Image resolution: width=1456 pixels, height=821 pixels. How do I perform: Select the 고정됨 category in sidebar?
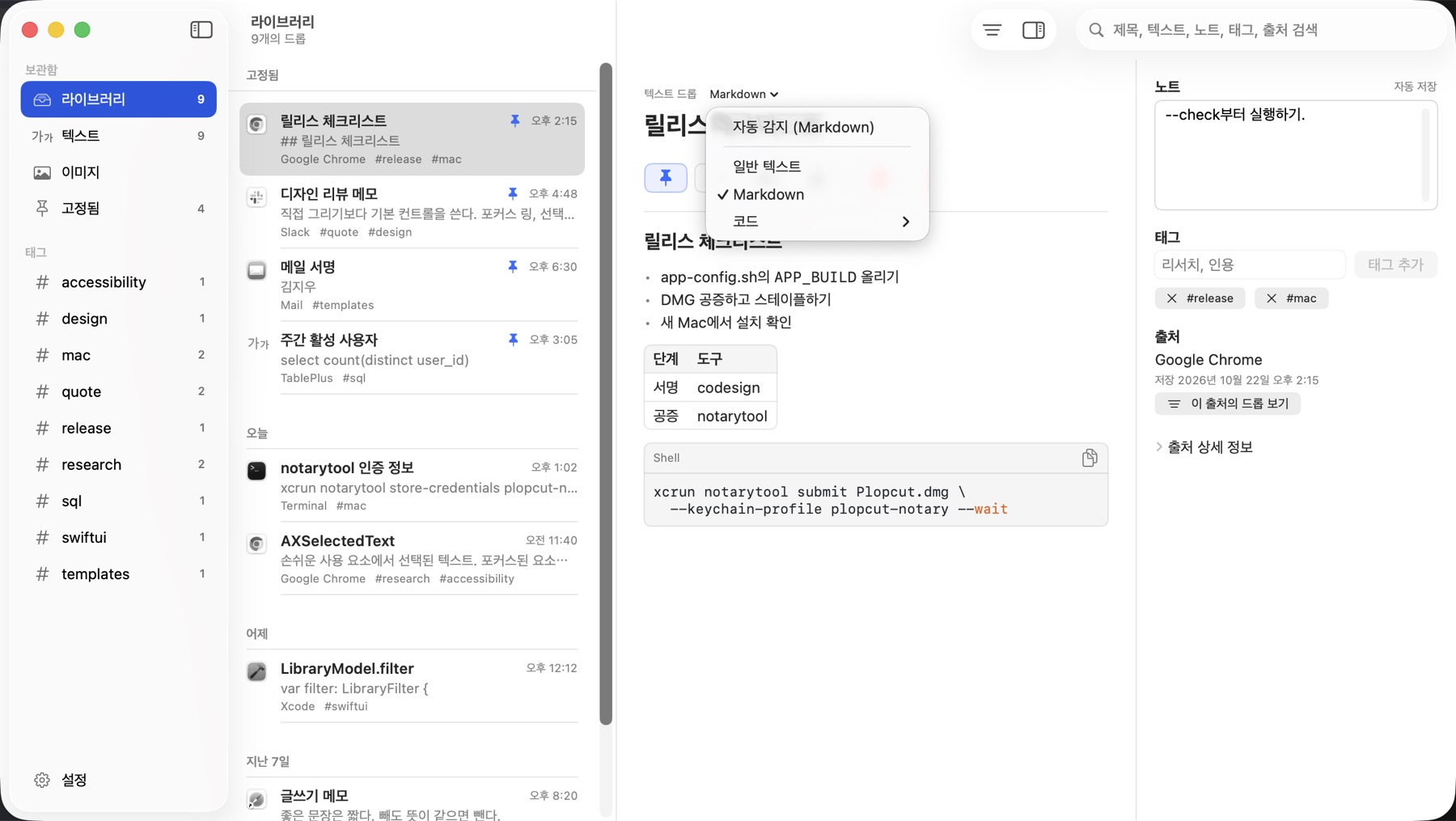(119, 209)
